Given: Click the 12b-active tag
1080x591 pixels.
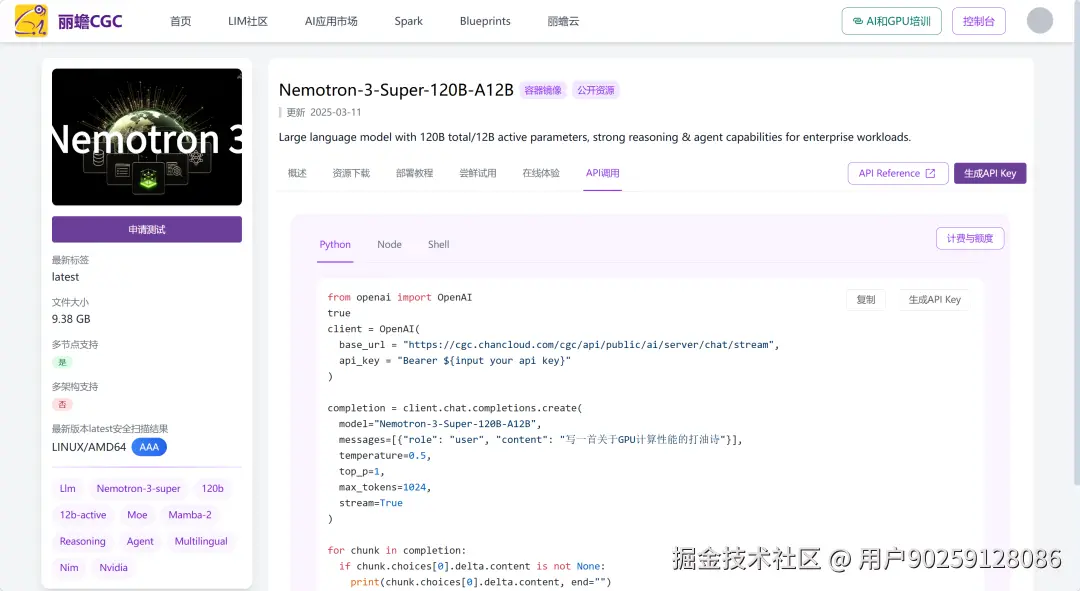Looking at the screenshot, I should point(83,515).
